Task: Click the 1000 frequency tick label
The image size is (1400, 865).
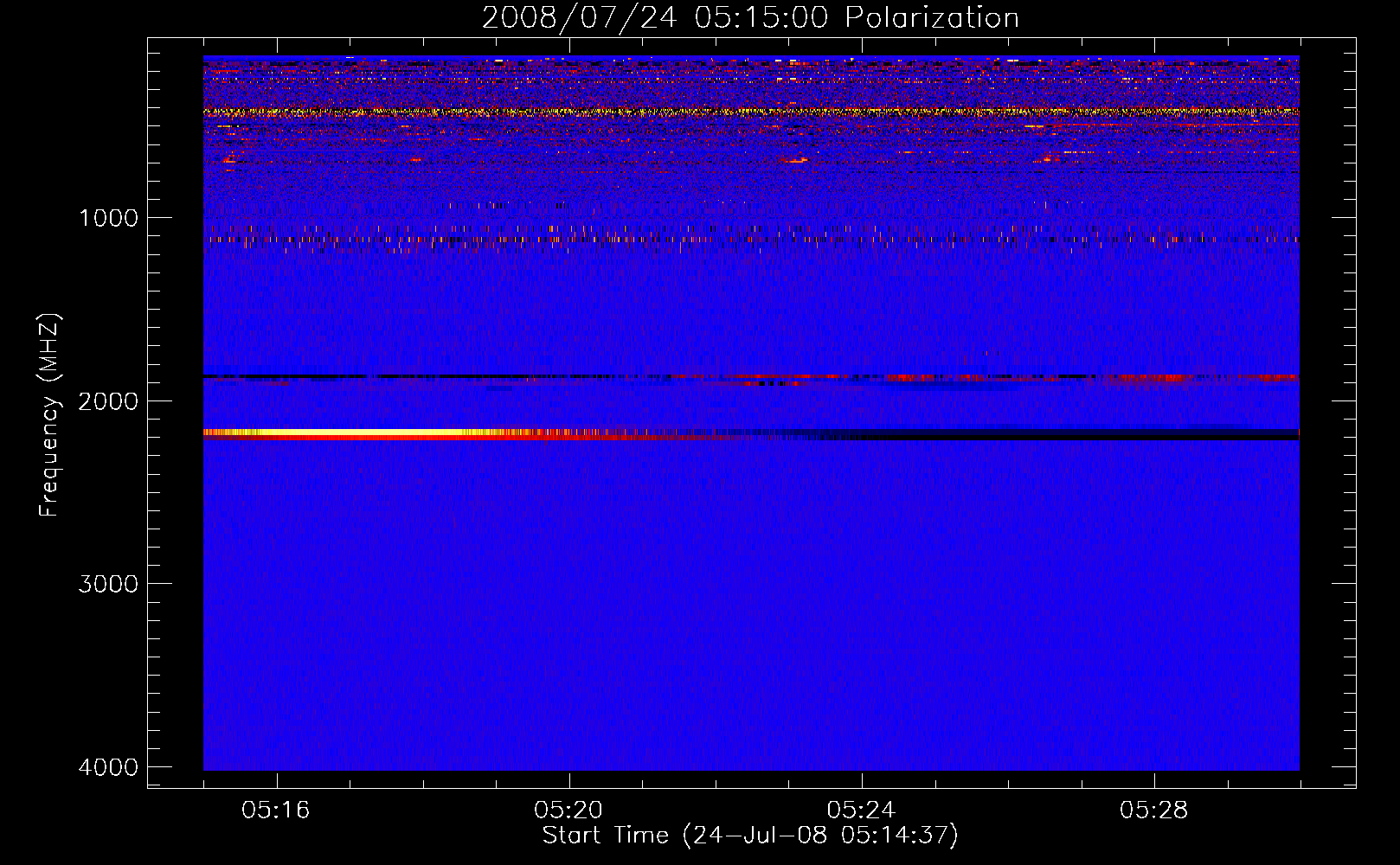Action: coord(108,218)
